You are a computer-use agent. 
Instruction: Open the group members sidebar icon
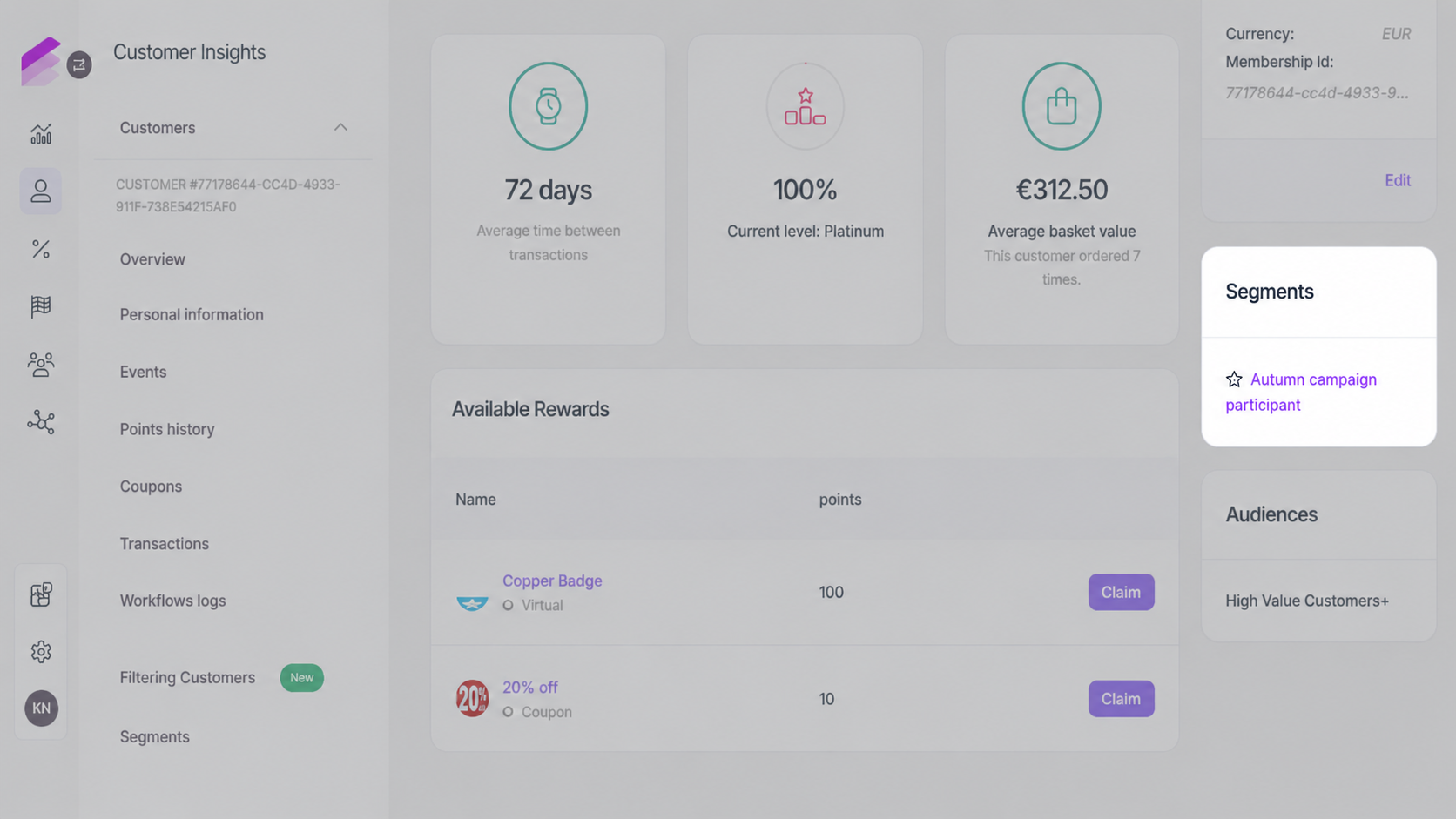[41, 364]
